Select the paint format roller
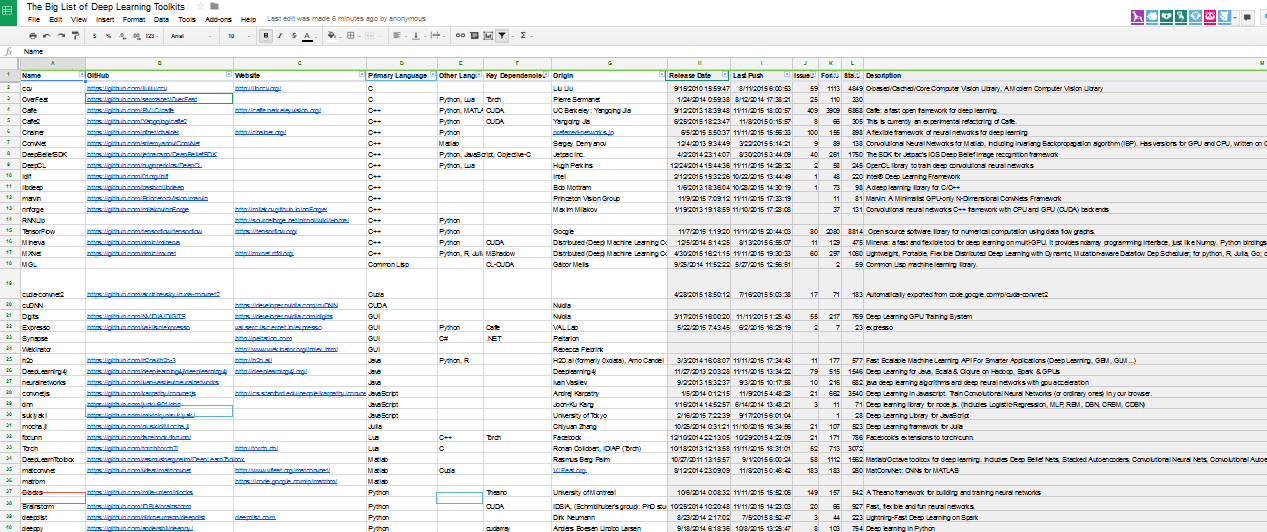1267x532 pixels. [x=75, y=36]
